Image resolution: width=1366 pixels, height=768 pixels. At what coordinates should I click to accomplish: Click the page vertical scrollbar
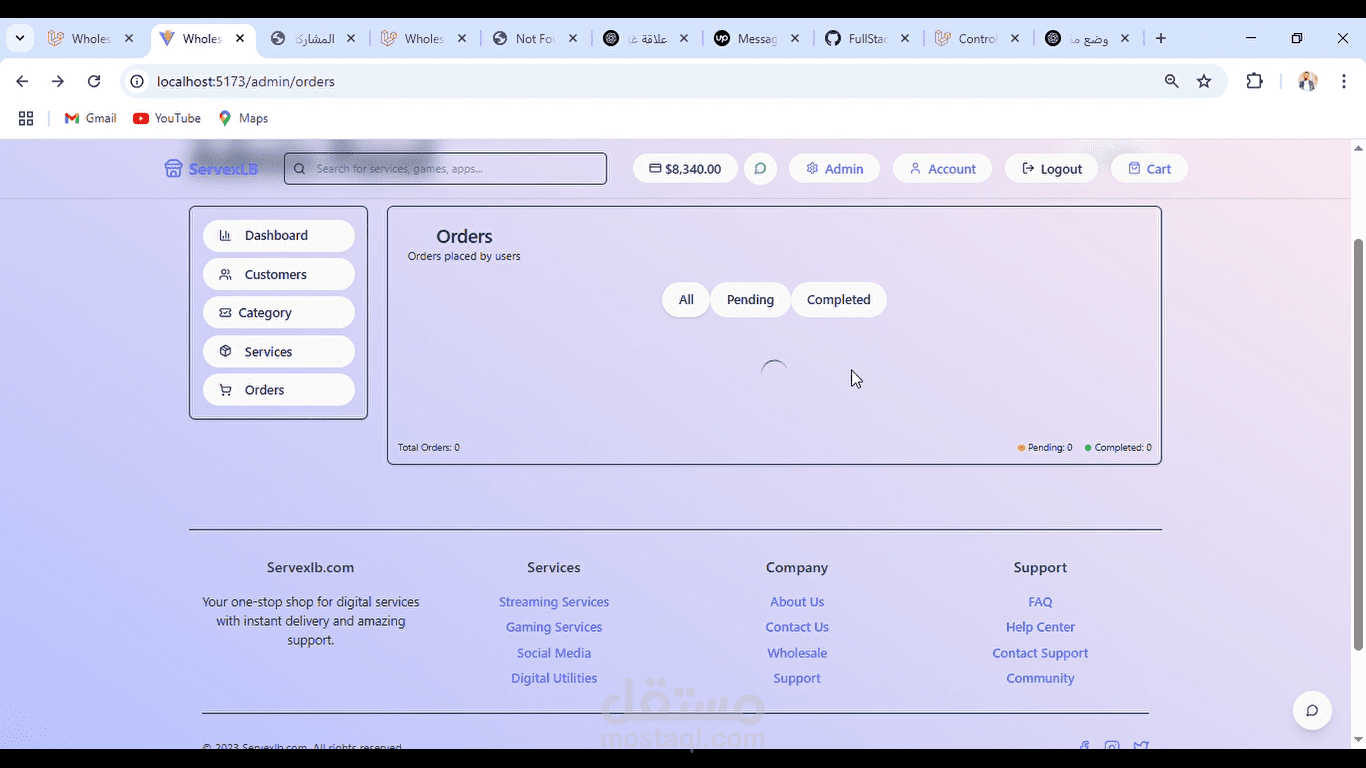coord(1358,444)
